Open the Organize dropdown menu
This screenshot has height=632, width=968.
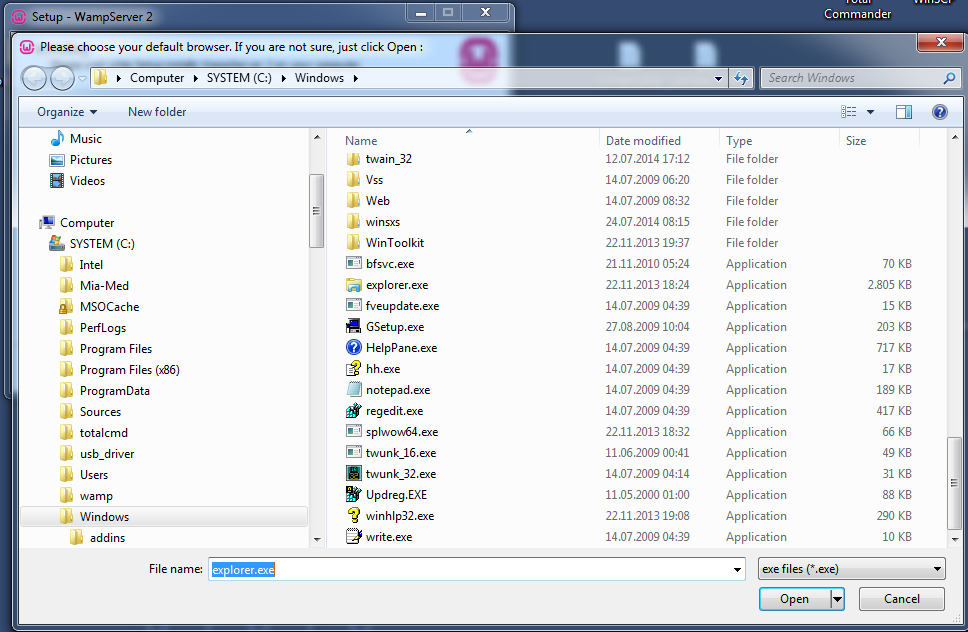tap(67, 112)
